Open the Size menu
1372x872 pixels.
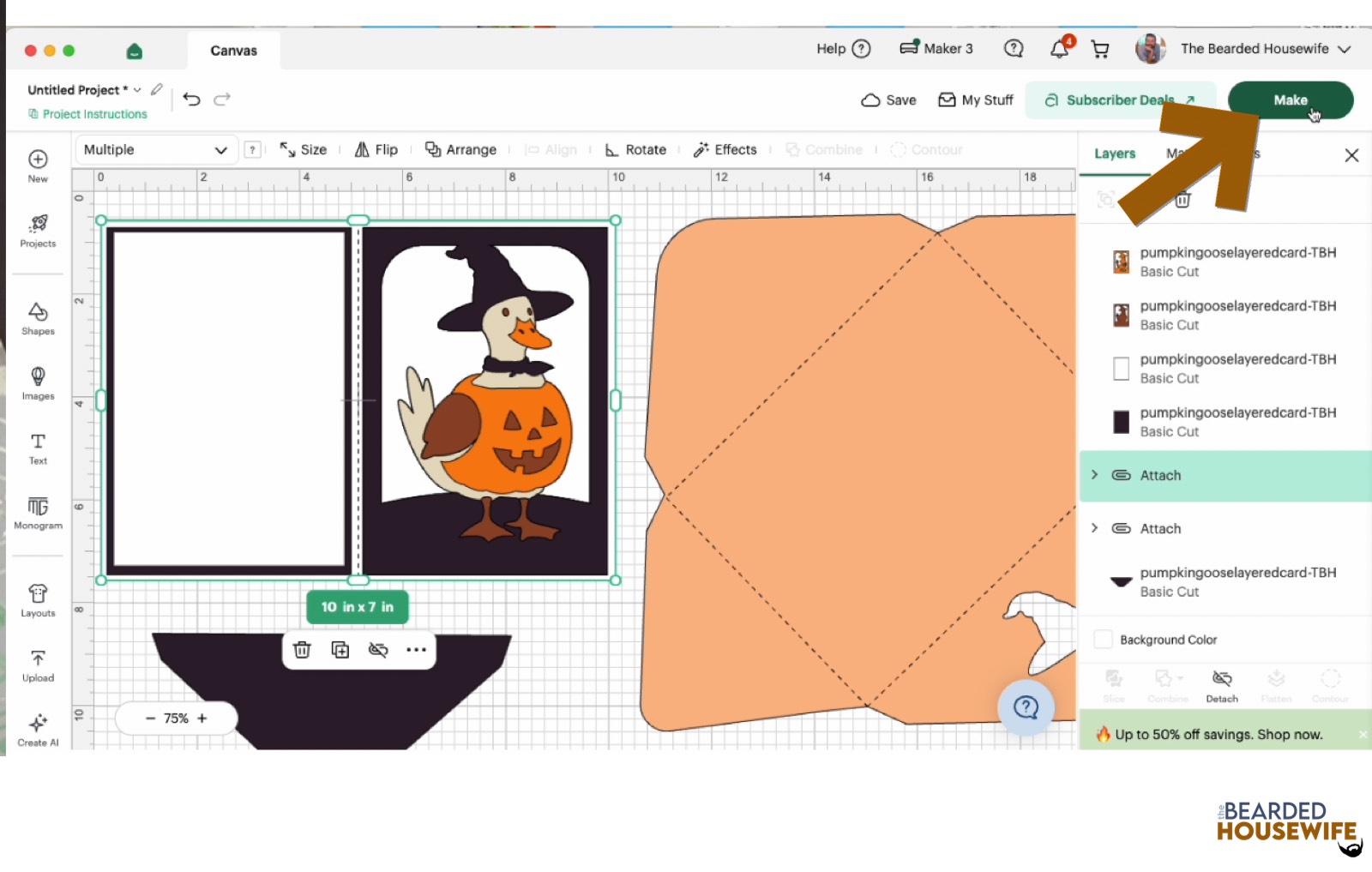(x=304, y=149)
